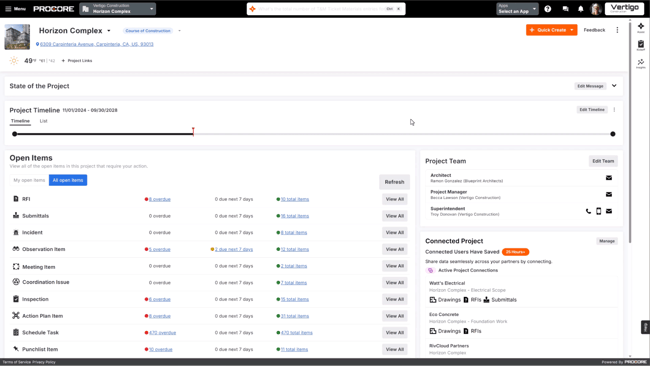Click the 25 Hours+ saved badge
The image size is (650, 366).
[515, 252]
